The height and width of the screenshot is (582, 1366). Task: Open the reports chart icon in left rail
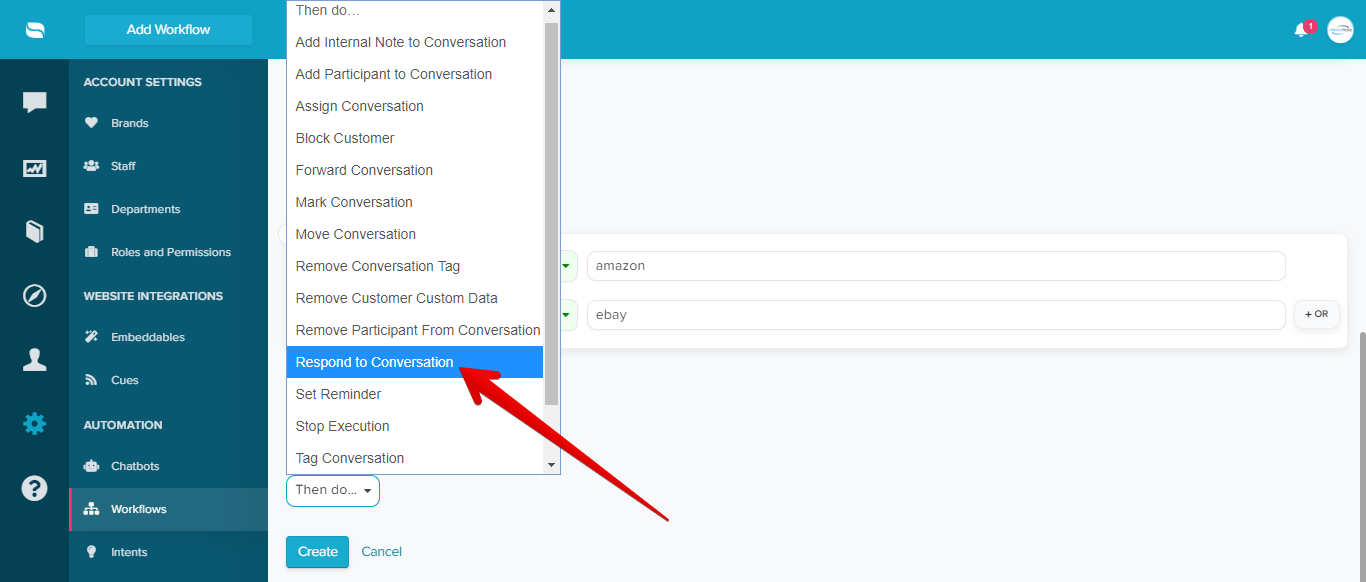[35, 168]
